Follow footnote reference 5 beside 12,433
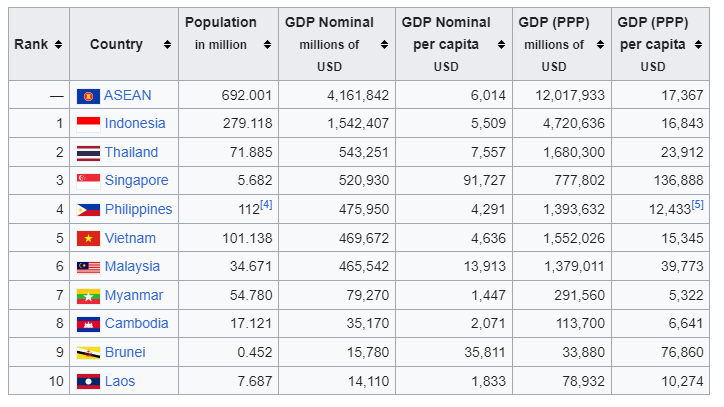The image size is (724, 407). click(698, 205)
